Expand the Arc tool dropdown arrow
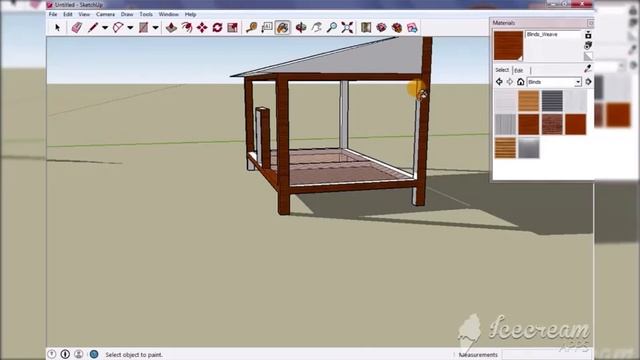Image resolution: width=640 pixels, height=360 pixels. pos(130,28)
